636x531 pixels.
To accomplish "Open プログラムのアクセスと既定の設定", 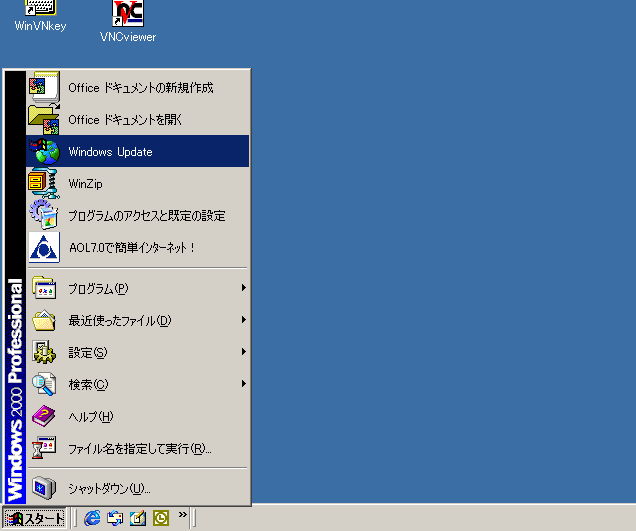I will pyautogui.click(x=138, y=215).
